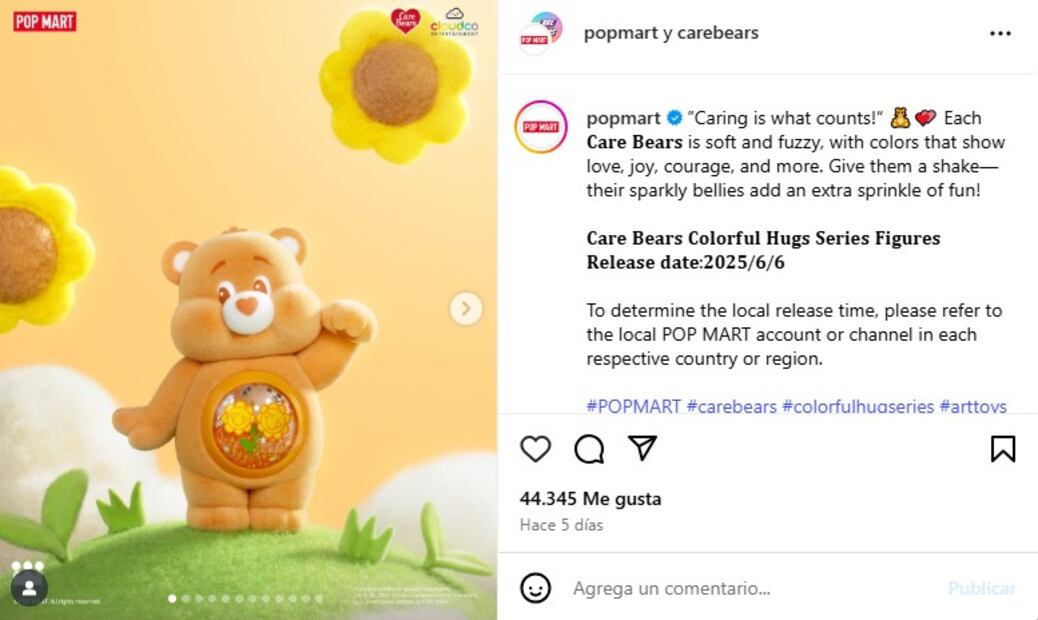This screenshot has width=1038, height=620.
Task: Click the Publicar button
Action: (982, 588)
